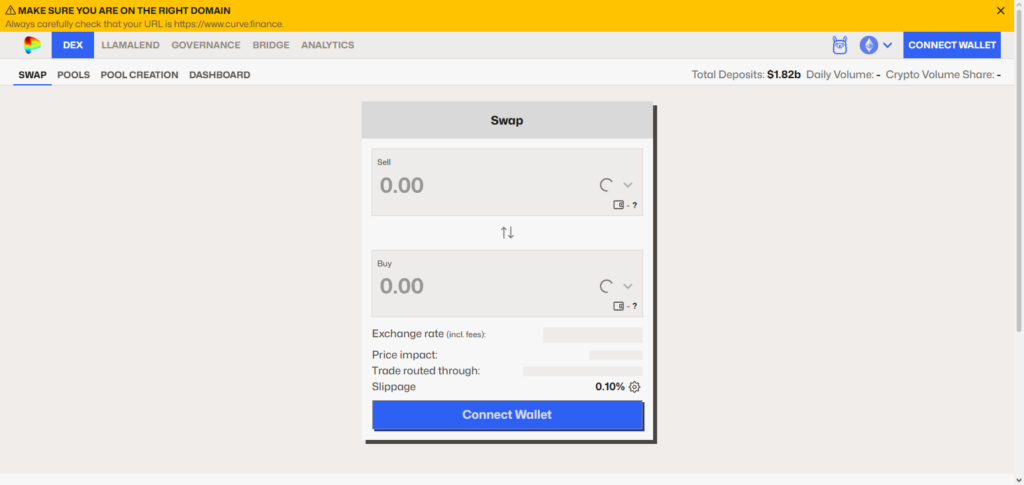Click the Curve rainbow logo
The height and width of the screenshot is (485, 1024).
[x=32, y=45]
